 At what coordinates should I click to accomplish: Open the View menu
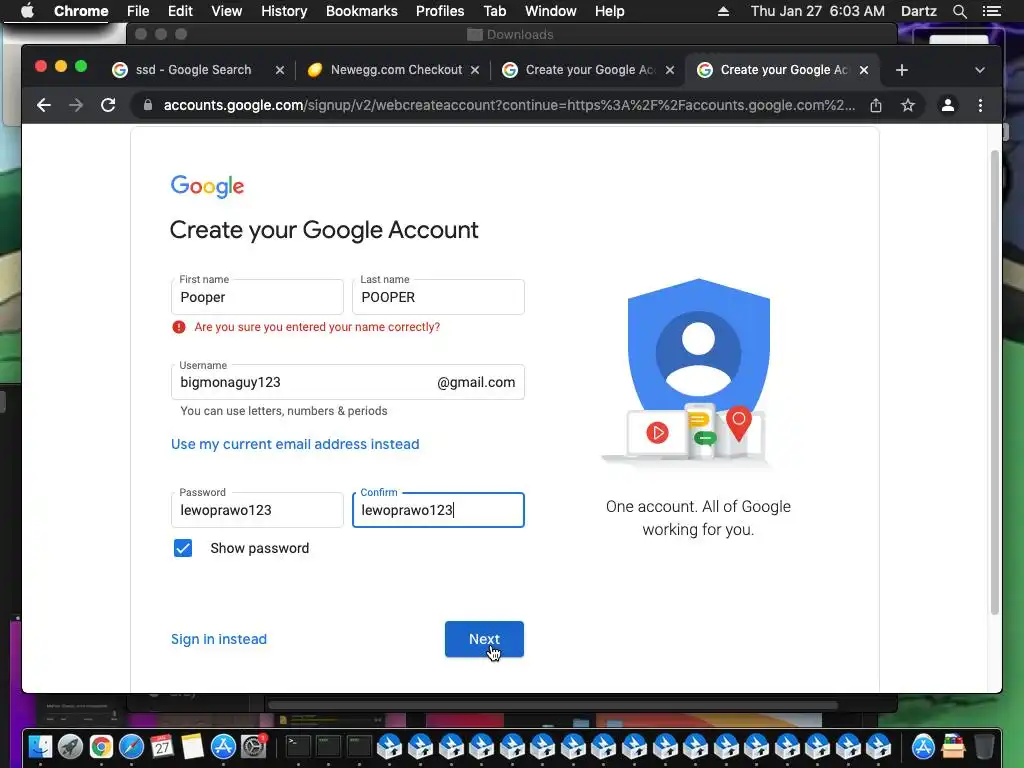coord(227,11)
